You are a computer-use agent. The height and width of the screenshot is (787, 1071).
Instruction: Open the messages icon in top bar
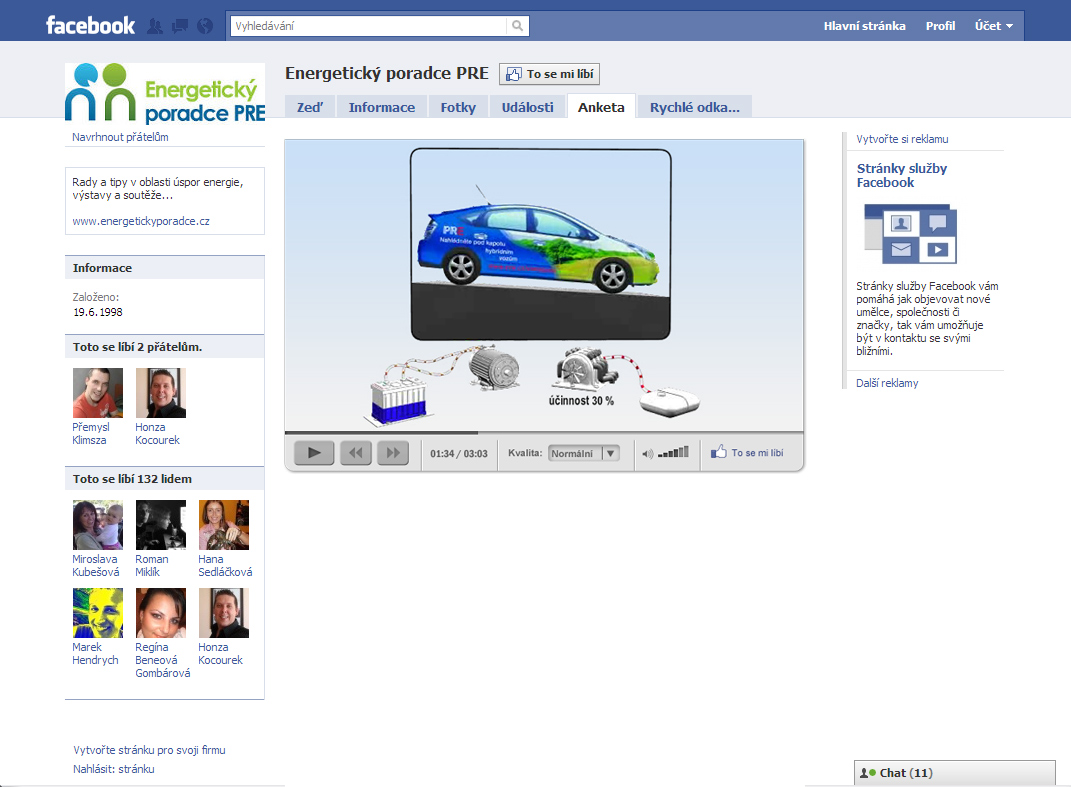180,26
